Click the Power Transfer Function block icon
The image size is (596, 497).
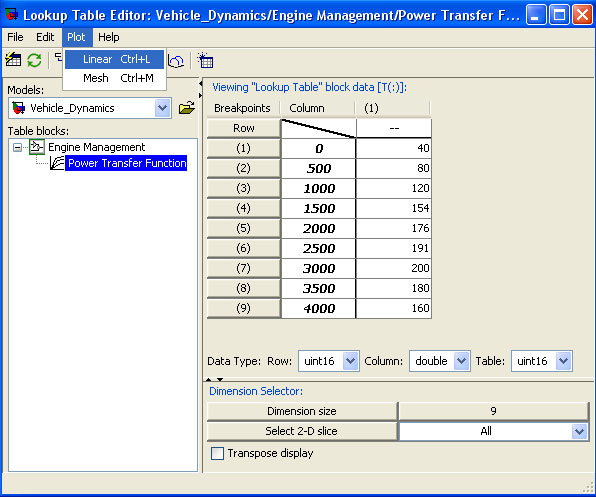(57, 163)
